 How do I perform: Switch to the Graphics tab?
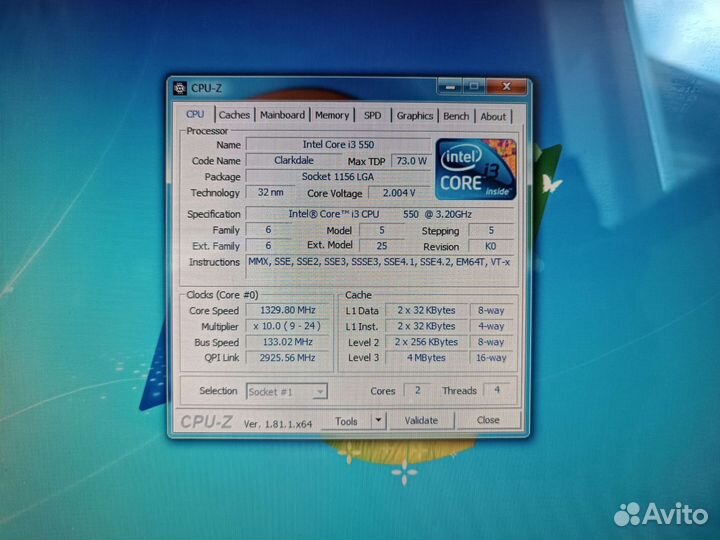pos(415,116)
